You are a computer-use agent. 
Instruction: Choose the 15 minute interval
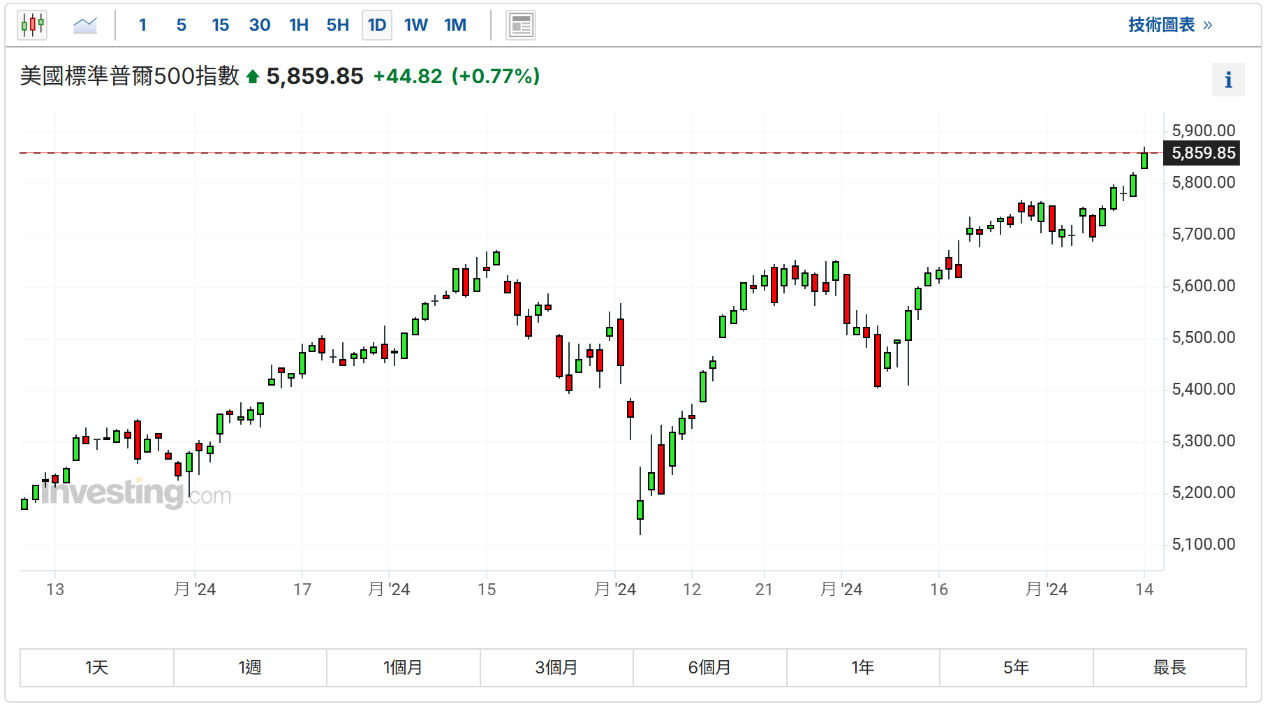[x=220, y=25]
